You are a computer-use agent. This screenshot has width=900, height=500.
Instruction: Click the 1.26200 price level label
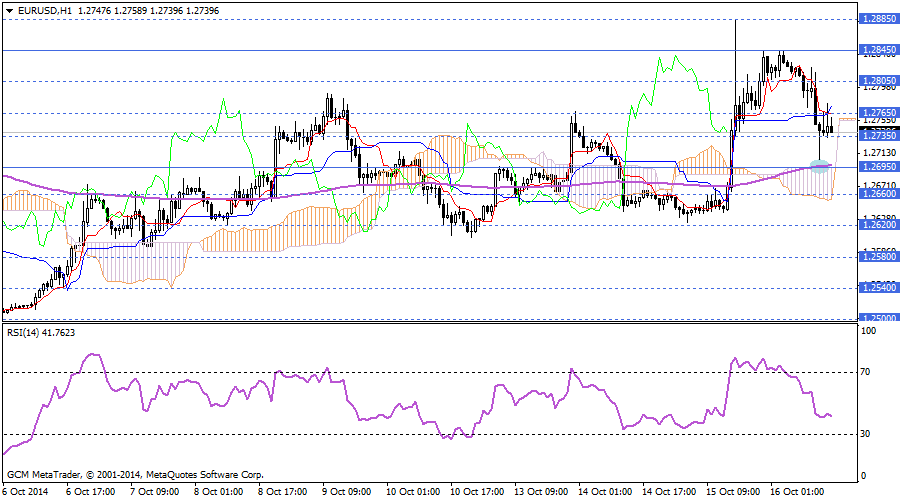[878, 225]
